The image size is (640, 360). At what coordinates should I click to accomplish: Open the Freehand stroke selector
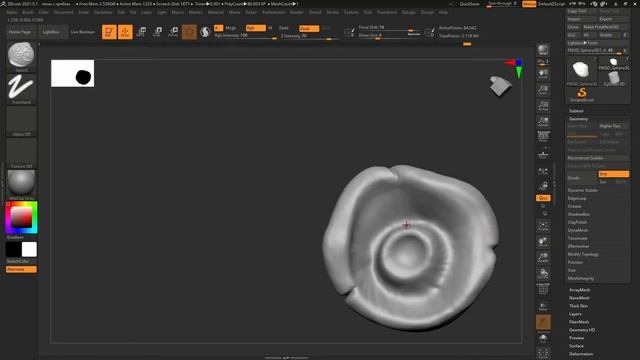click(x=21, y=89)
